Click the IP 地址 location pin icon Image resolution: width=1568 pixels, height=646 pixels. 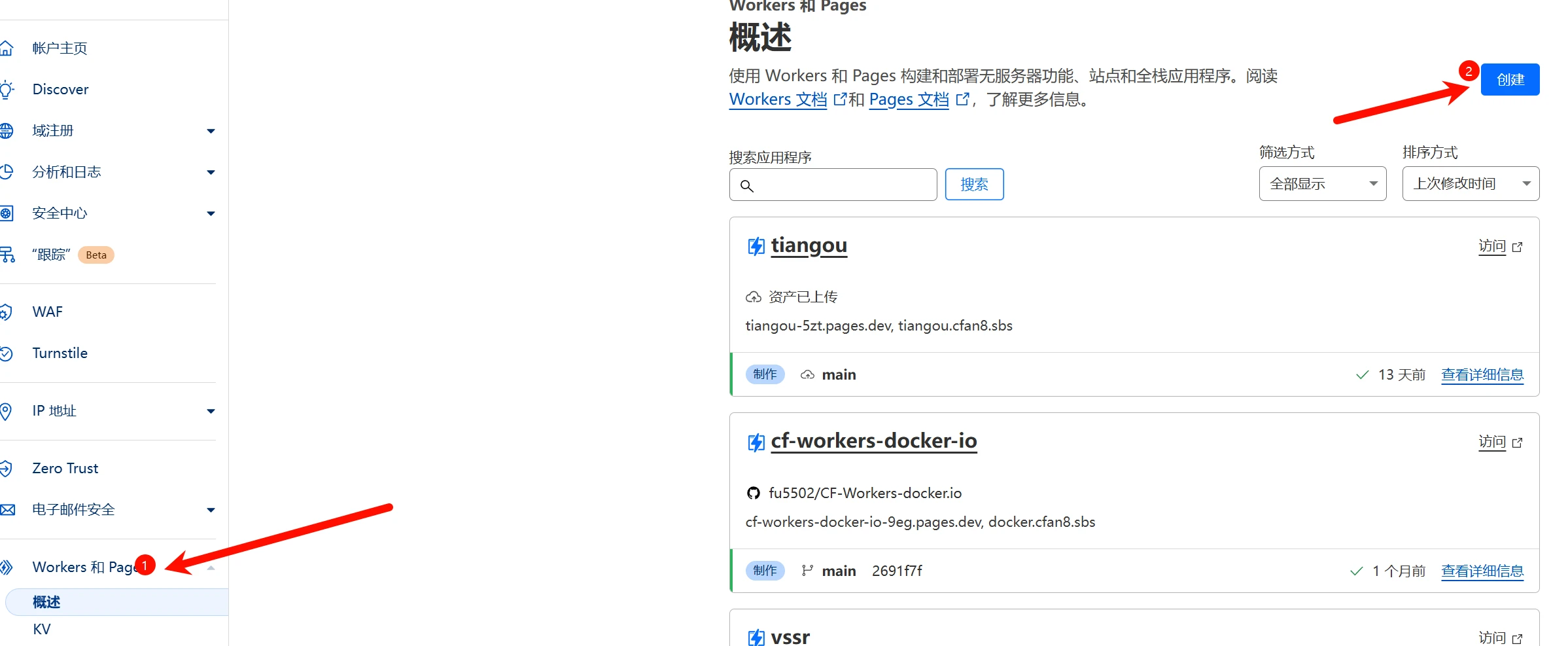pos(6,411)
